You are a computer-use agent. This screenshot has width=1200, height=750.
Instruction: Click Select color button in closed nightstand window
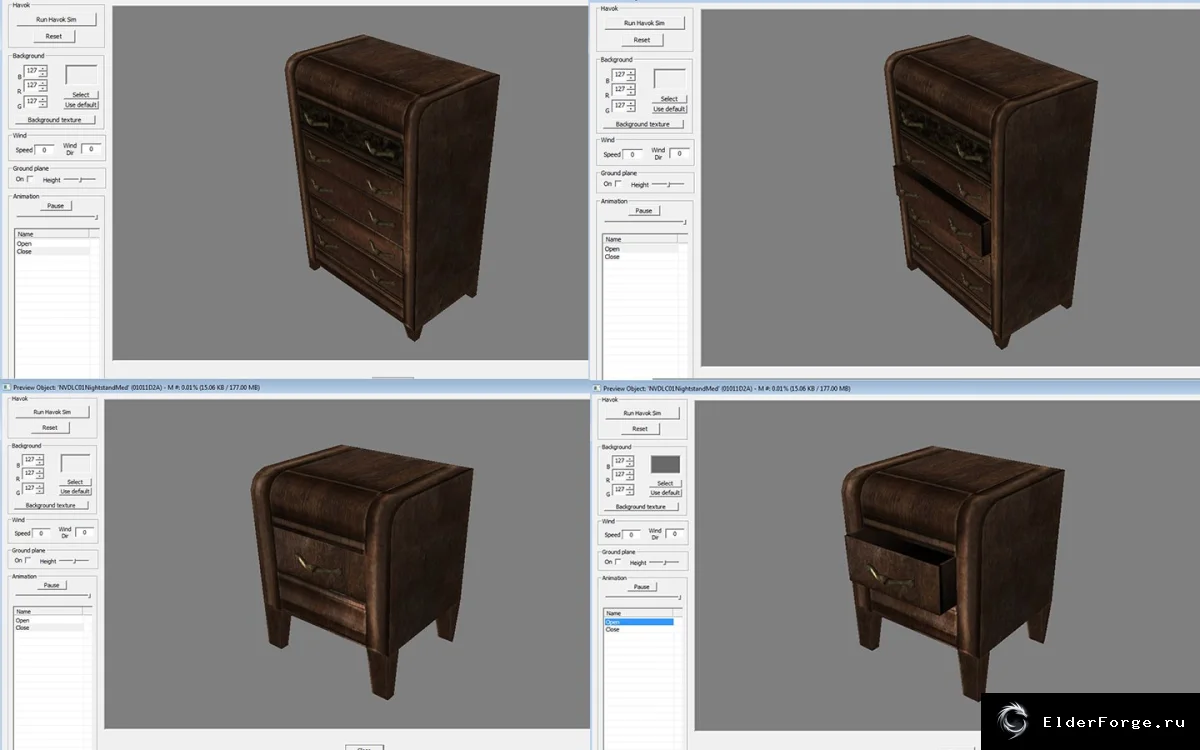tap(75, 482)
